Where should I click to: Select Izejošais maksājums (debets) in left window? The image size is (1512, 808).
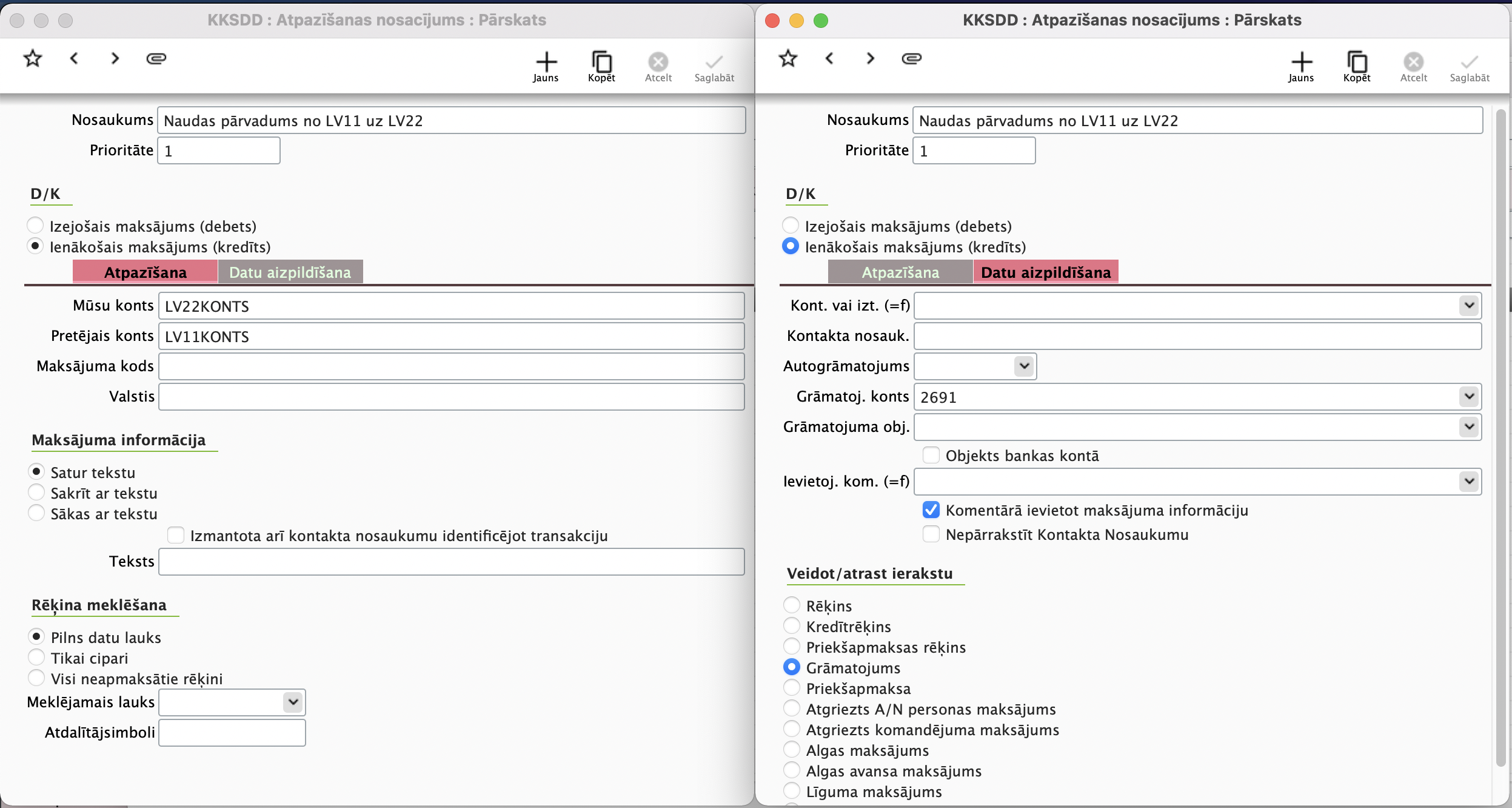35,225
